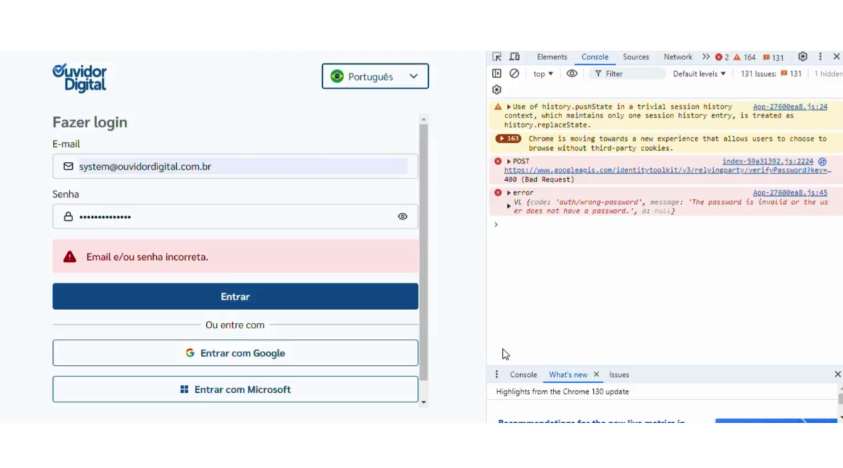Image resolution: width=843 pixels, height=468 pixels.
Task: Click the 131 Issues link in console toolbar
Action: pos(771,74)
